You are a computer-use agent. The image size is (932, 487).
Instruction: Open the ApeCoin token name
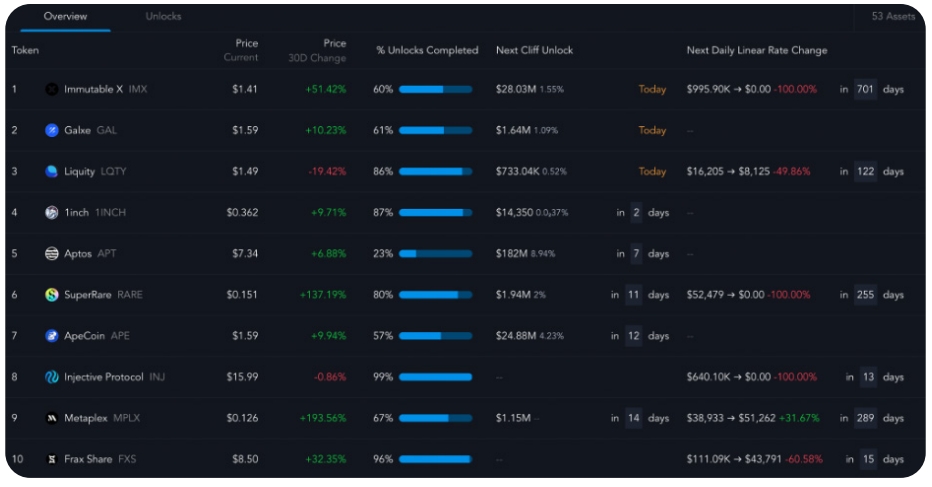[x=84, y=336]
